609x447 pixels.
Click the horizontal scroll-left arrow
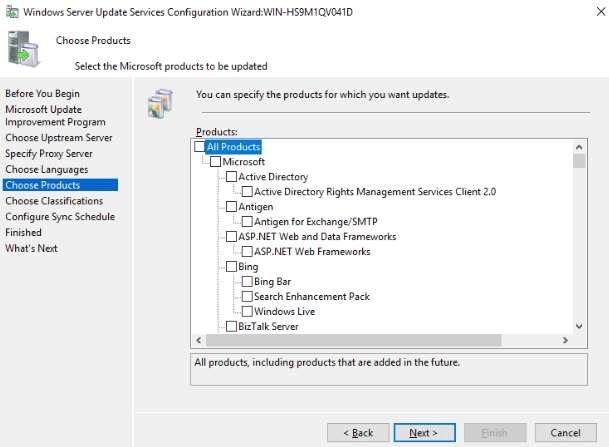click(x=198, y=340)
